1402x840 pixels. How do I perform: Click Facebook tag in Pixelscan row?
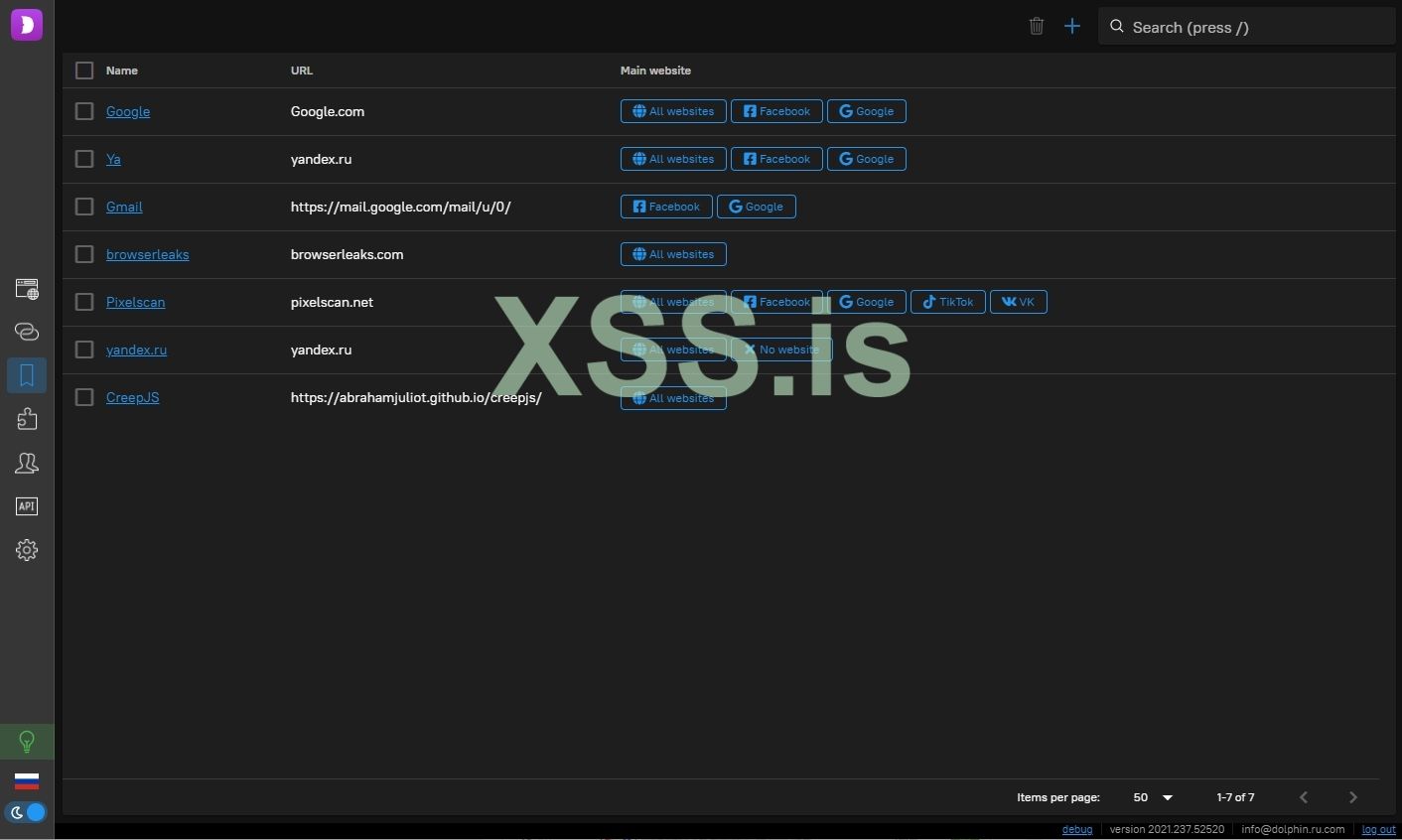pos(776,302)
